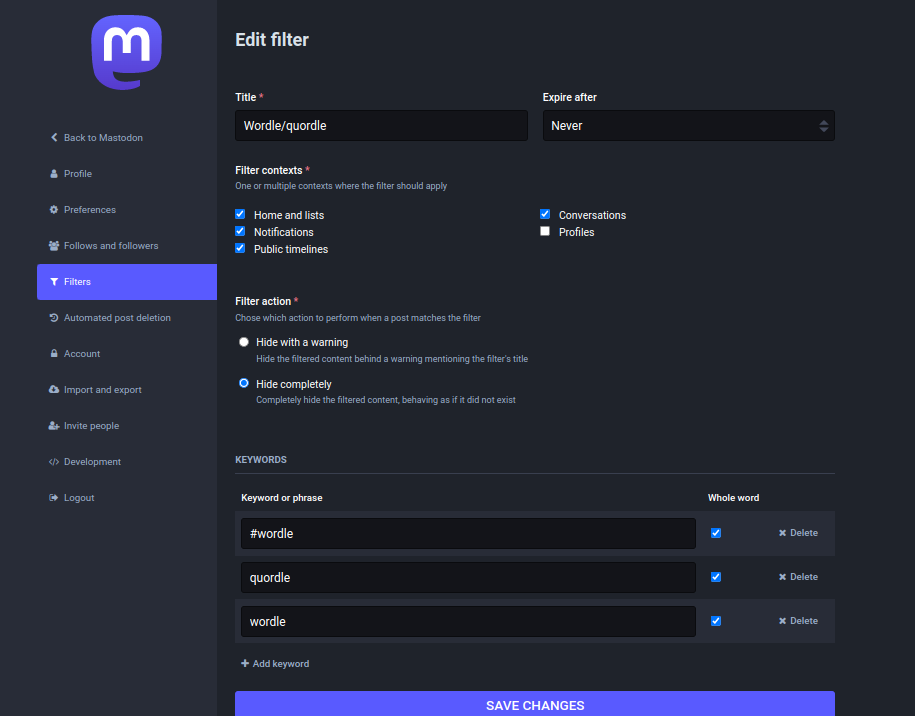Click the Keyword or phrase column header

(x=282, y=498)
